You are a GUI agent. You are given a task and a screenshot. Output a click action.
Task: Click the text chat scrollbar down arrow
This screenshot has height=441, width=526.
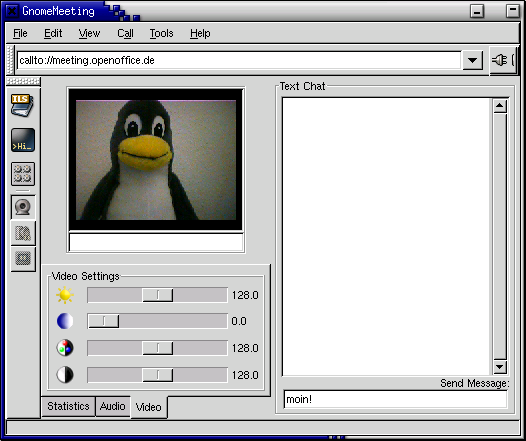point(500,367)
